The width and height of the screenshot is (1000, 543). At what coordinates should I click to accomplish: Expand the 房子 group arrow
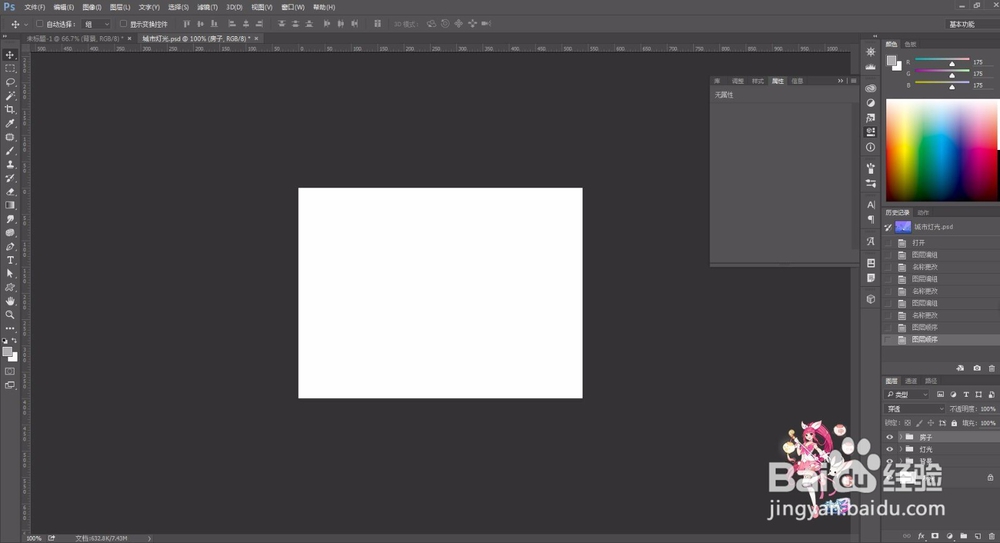tap(901, 437)
